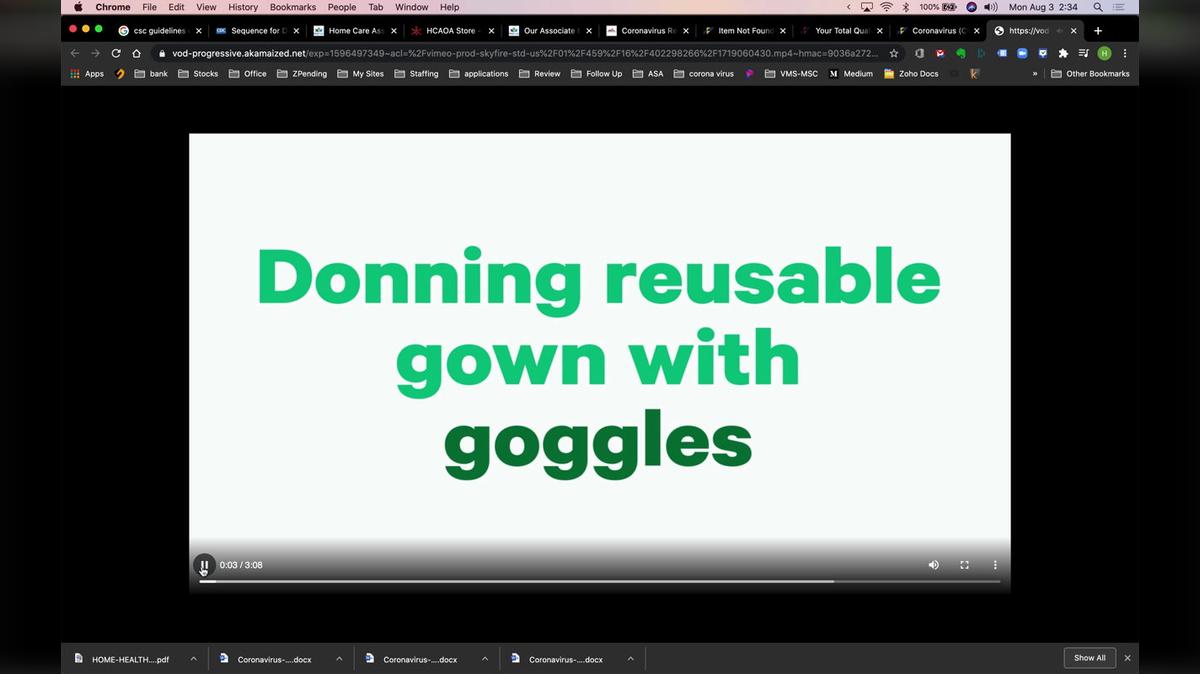Image resolution: width=1200 pixels, height=674 pixels.
Task: Click the video progress bar
Action: click(x=600, y=581)
